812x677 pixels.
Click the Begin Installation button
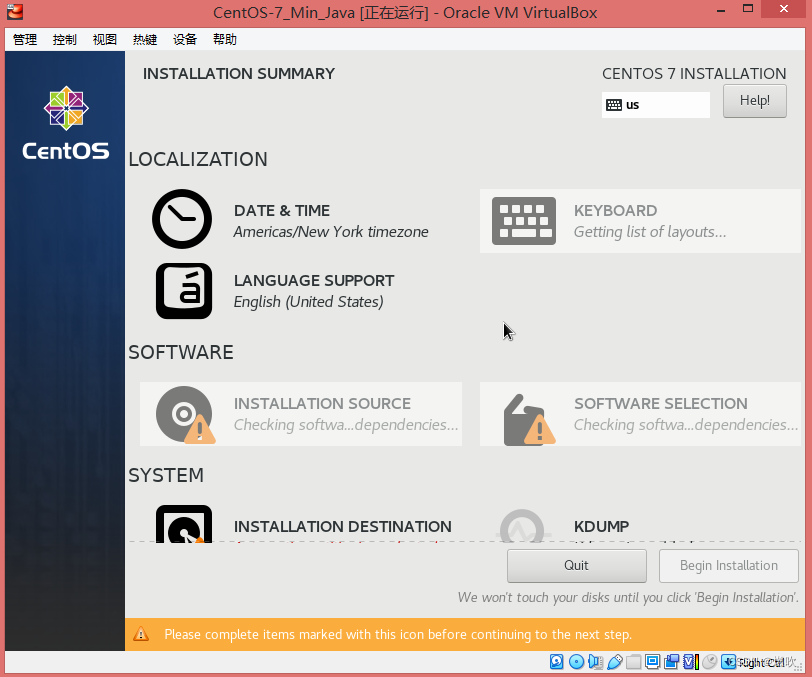(x=729, y=566)
